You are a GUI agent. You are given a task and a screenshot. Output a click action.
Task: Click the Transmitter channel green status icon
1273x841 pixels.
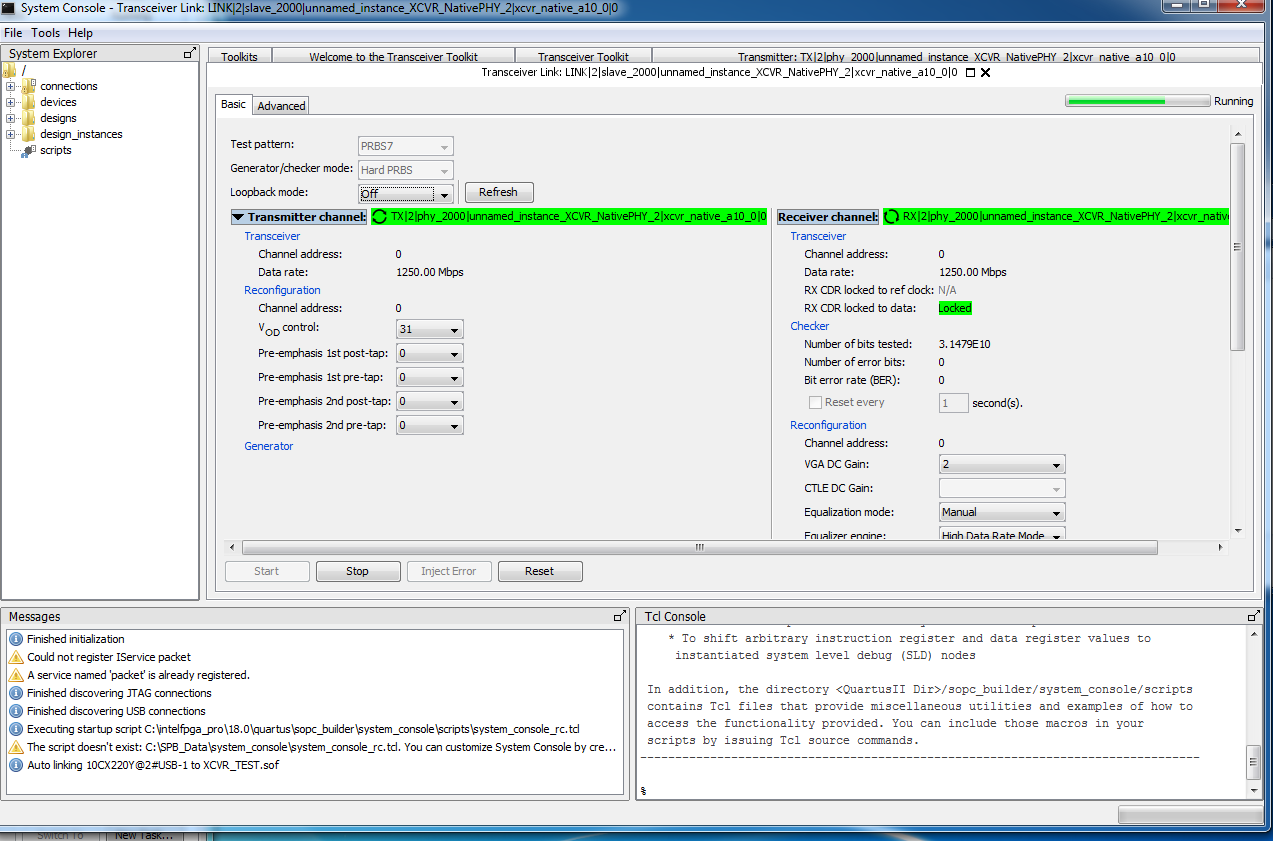pyautogui.click(x=380, y=216)
